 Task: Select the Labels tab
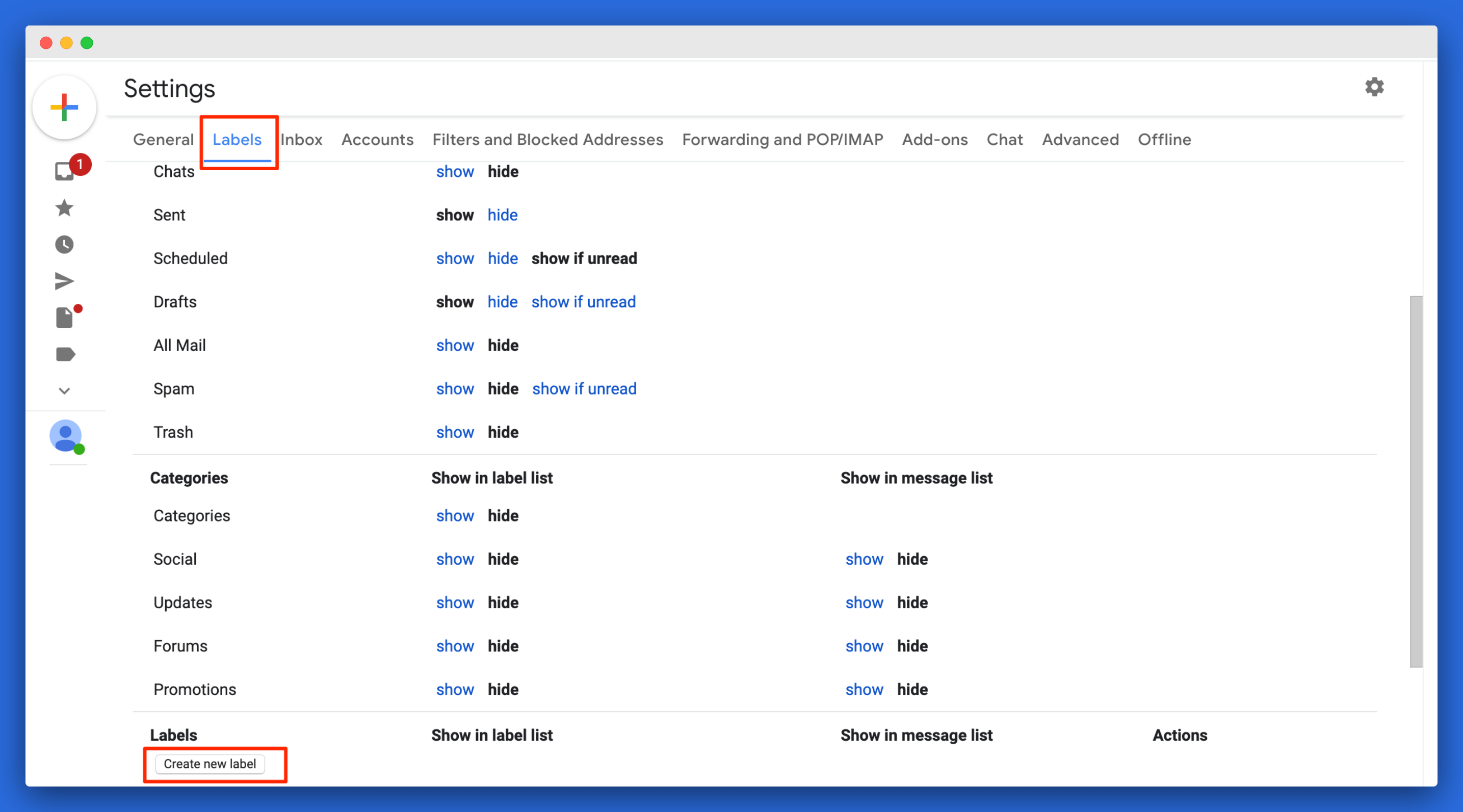click(237, 140)
